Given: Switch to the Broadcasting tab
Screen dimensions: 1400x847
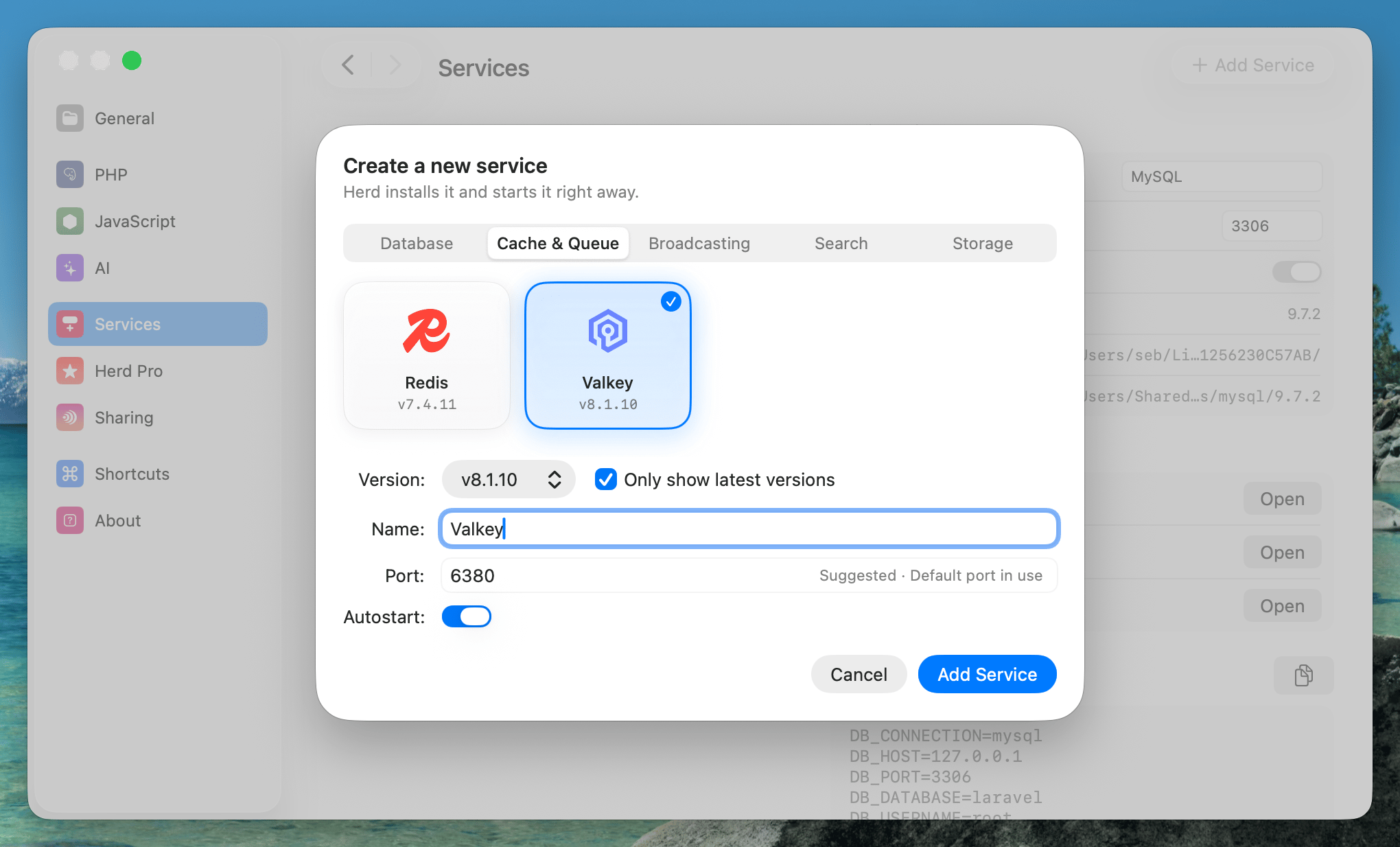Looking at the screenshot, I should point(699,243).
